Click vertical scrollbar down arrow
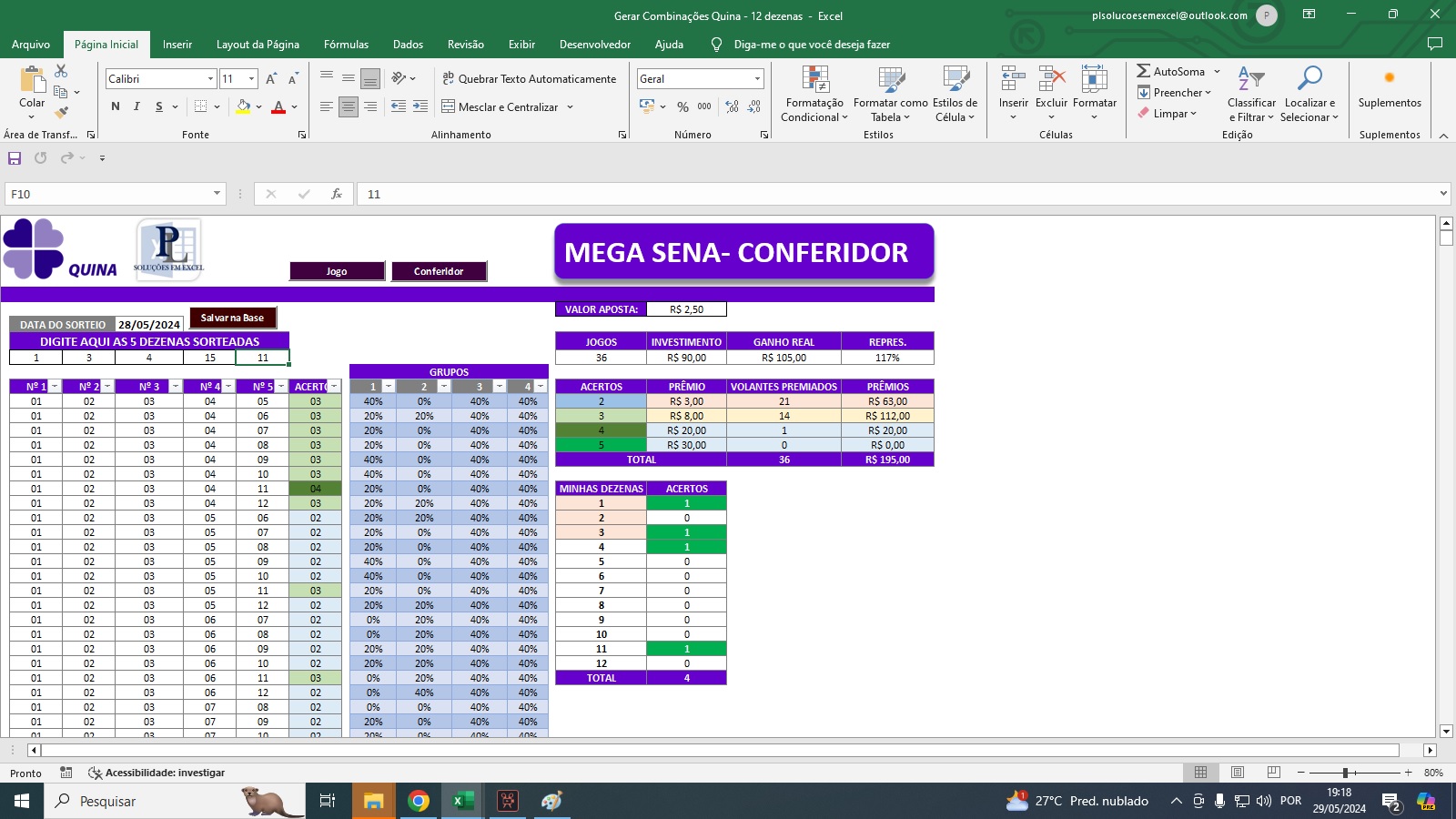 1446,731
